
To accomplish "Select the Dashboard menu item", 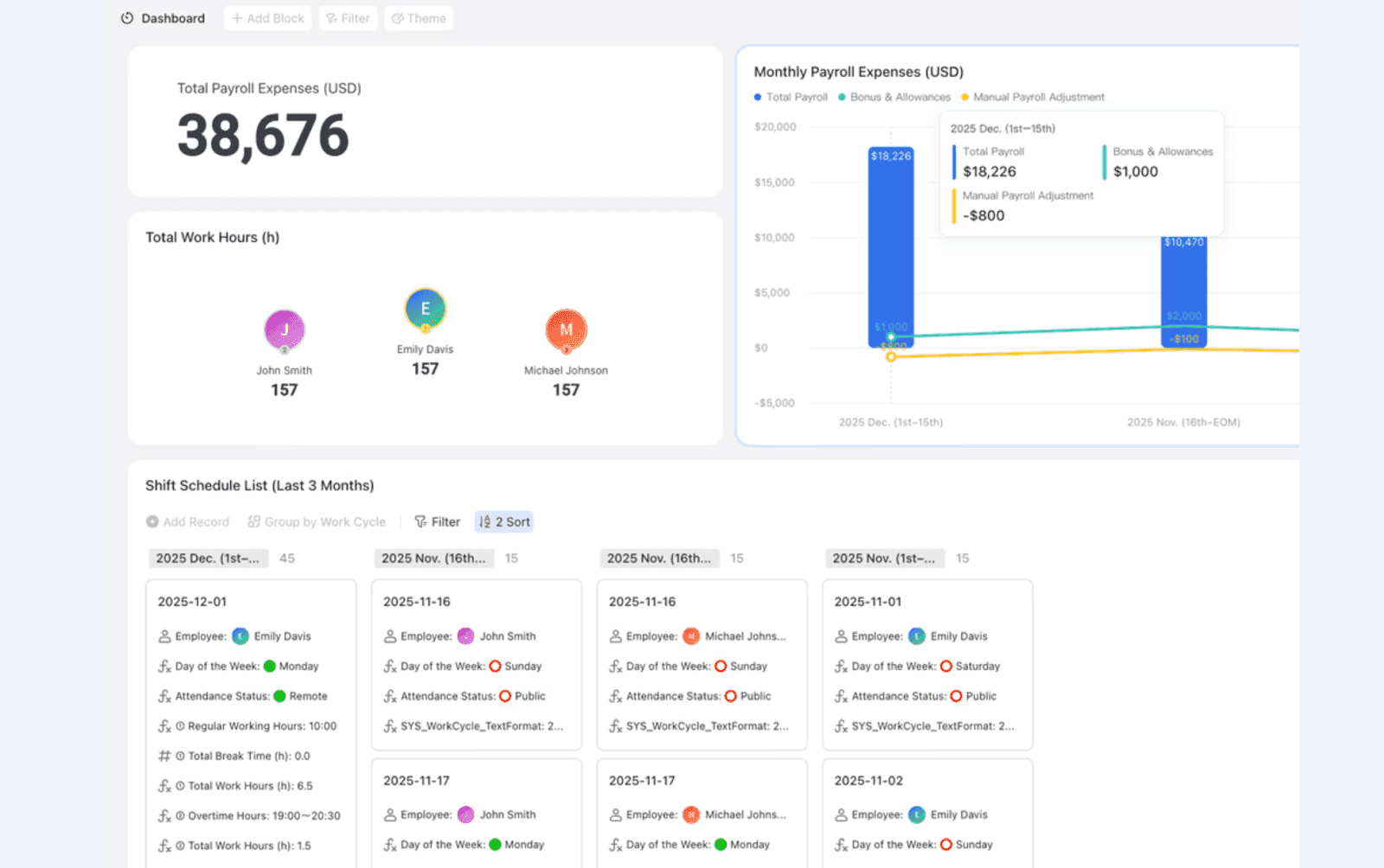I will click(173, 17).
